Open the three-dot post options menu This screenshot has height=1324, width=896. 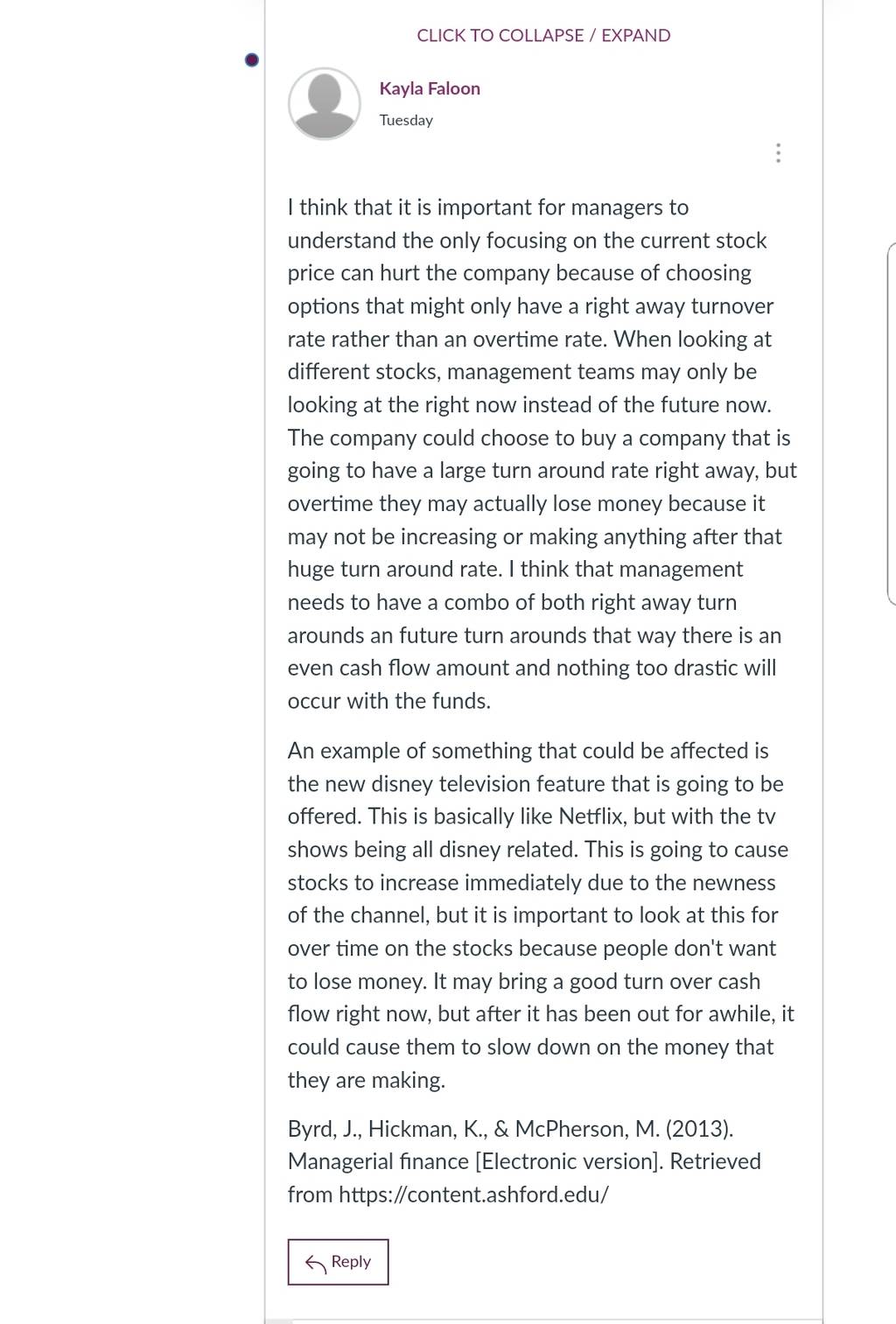tap(778, 153)
